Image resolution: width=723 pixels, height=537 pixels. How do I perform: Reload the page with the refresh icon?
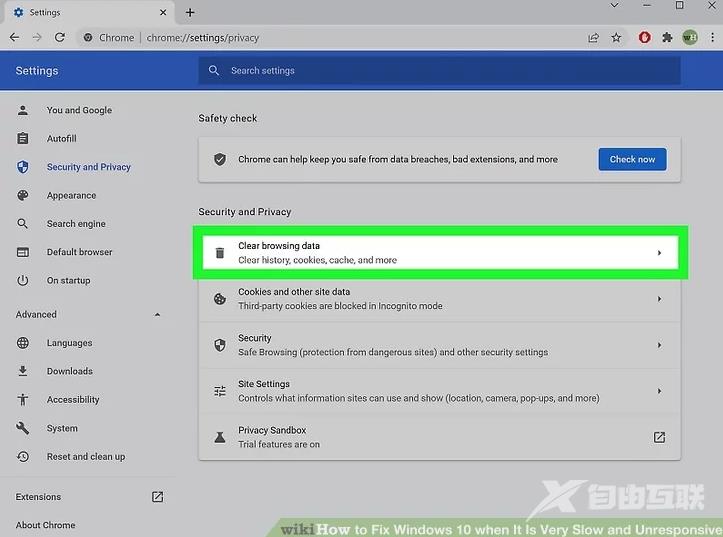coord(59,37)
